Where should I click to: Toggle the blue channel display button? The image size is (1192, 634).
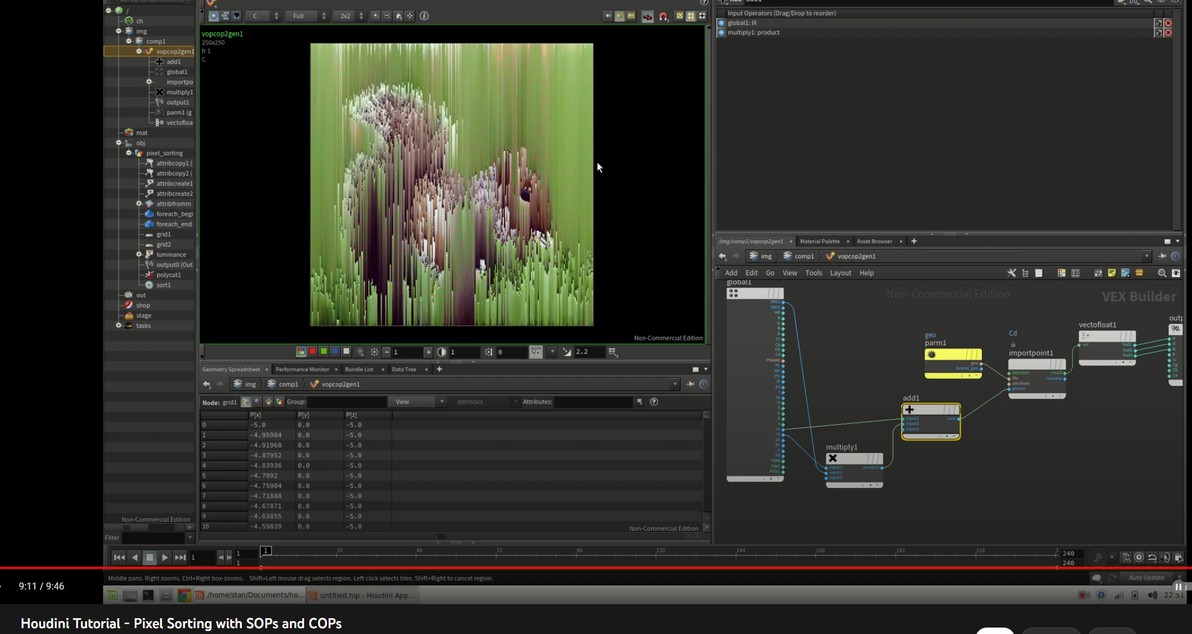pyautogui.click(x=334, y=352)
